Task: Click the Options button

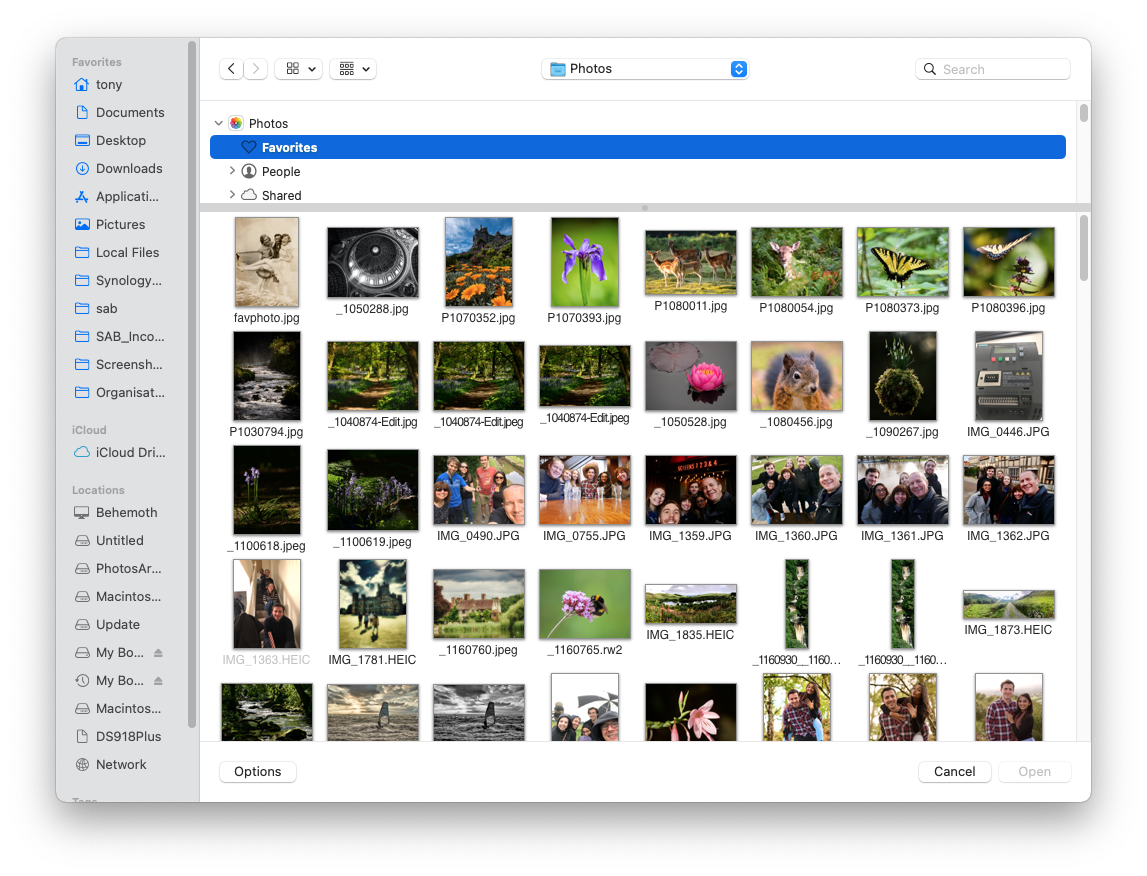Action: click(257, 772)
